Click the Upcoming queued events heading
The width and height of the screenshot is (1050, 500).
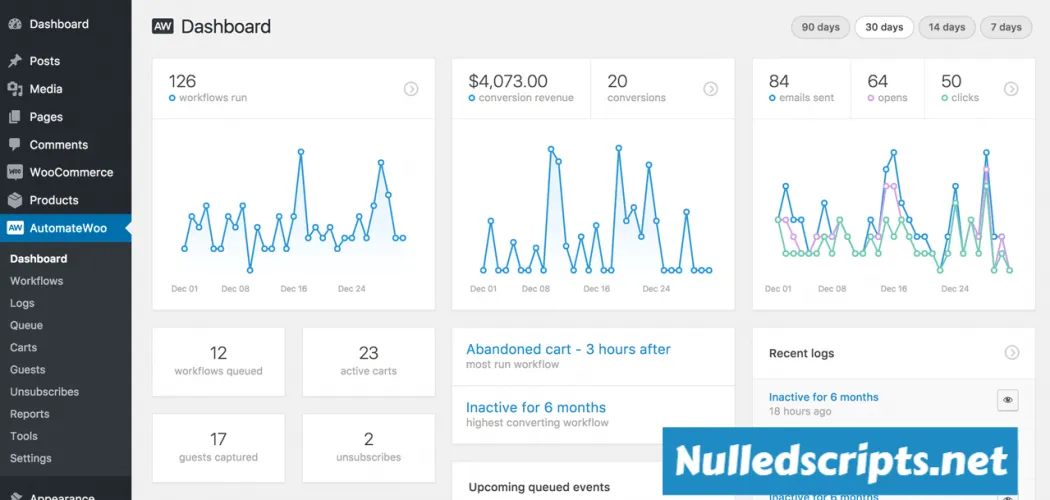539,487
